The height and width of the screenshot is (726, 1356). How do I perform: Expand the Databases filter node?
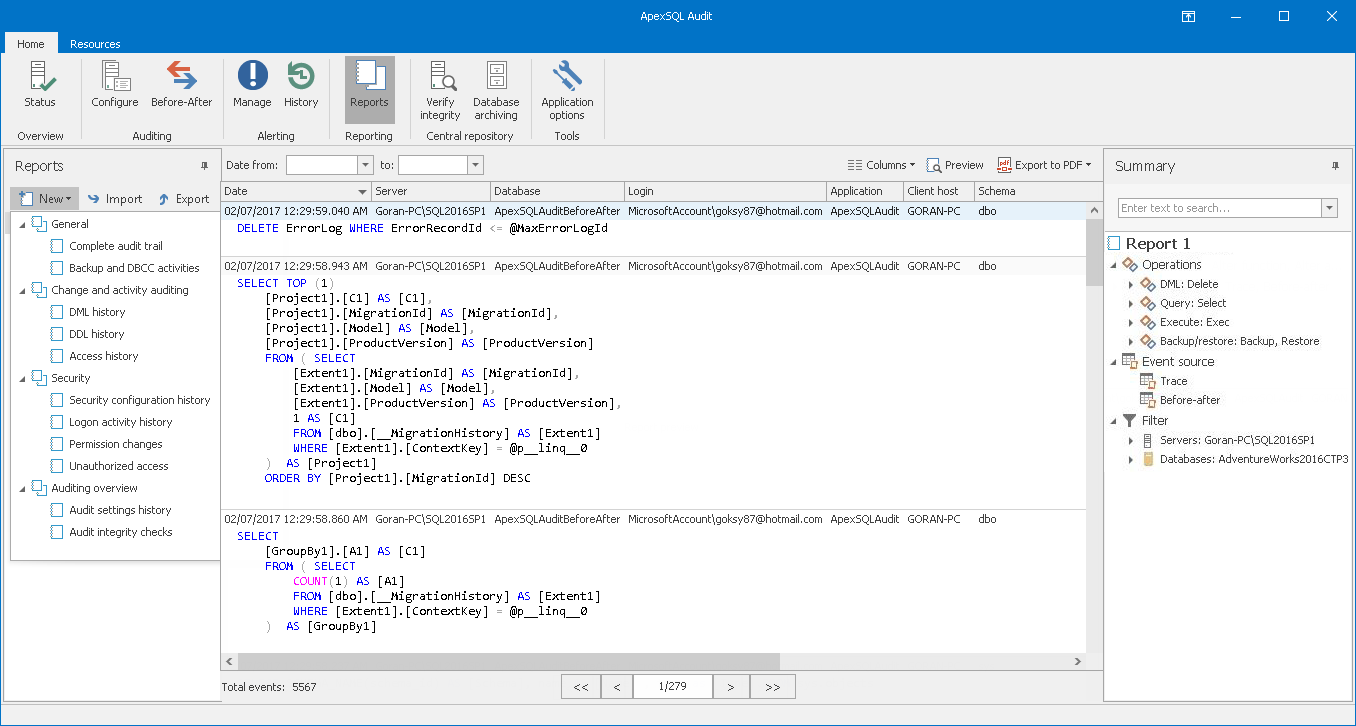[1131, 460]
